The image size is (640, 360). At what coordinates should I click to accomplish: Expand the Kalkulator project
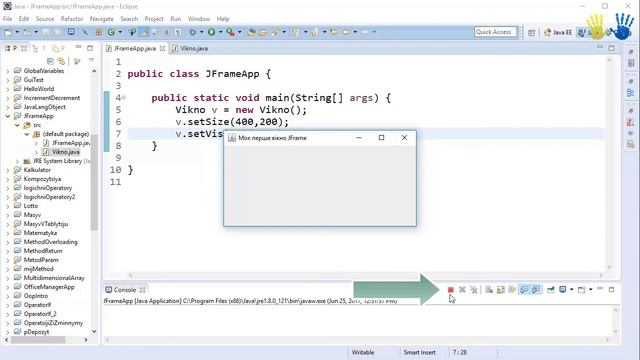pos(8,170)
